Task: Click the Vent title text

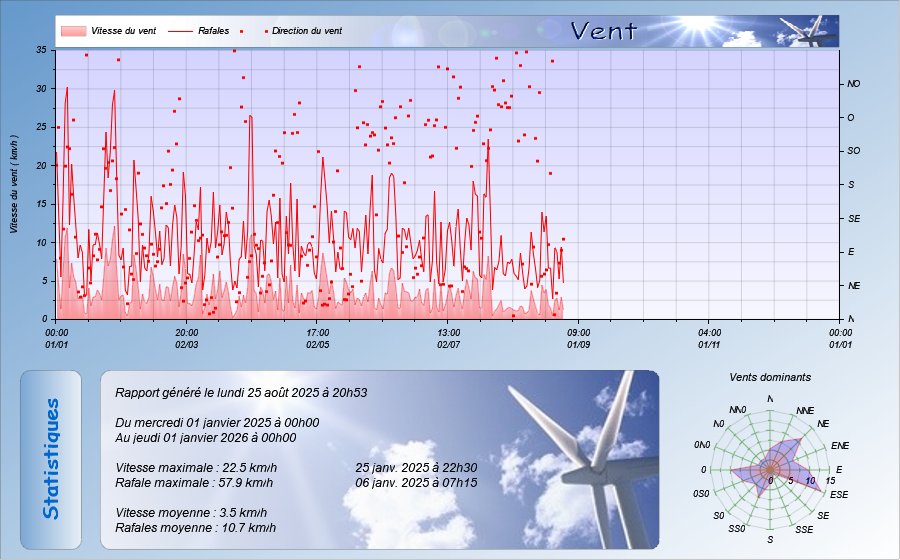Action: tap(603, 31)
